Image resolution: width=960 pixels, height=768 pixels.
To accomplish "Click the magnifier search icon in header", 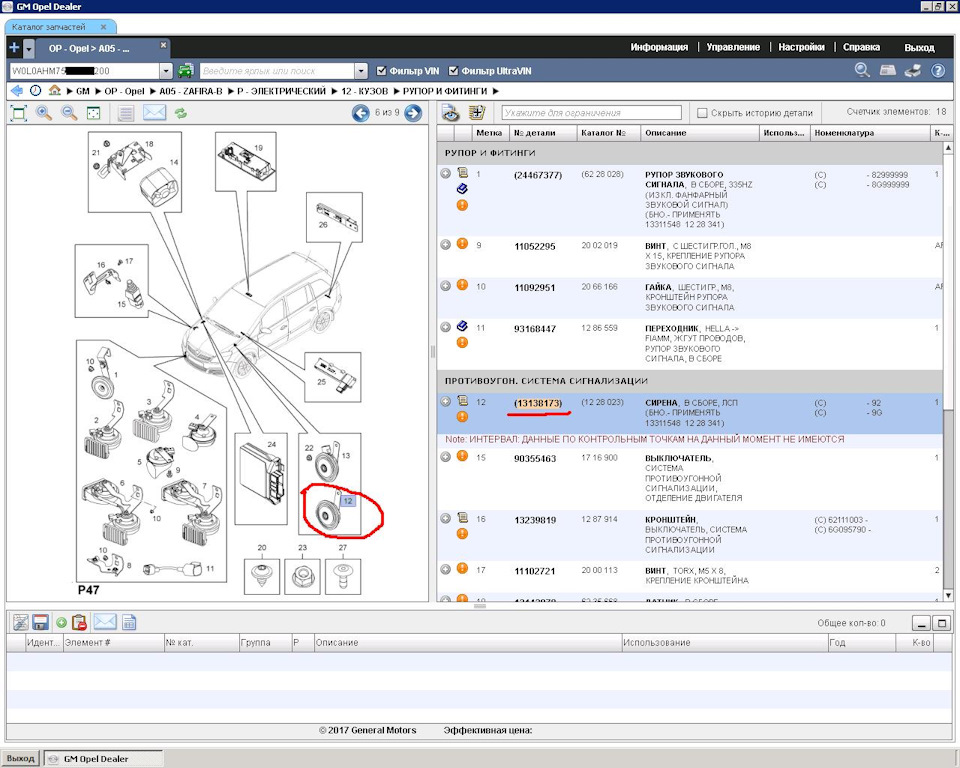I will pos(862,70).
